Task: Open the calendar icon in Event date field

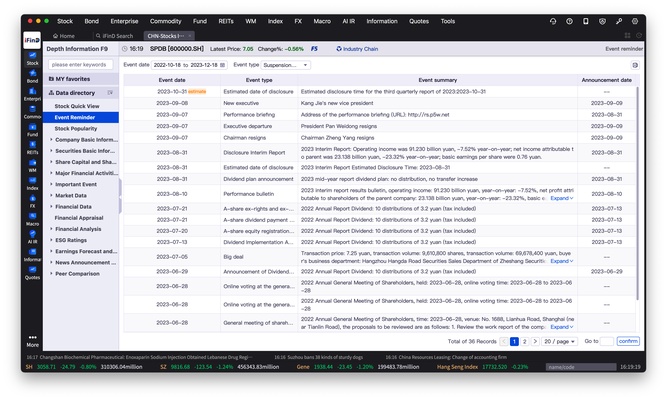Action: (x=222, y=65)
